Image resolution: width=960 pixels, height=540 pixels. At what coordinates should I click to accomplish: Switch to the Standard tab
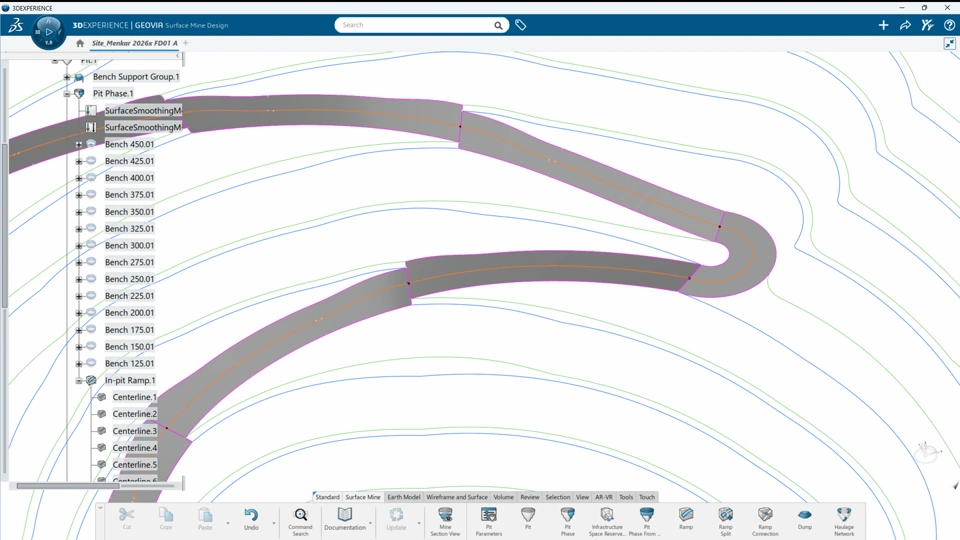coord(328,497)
